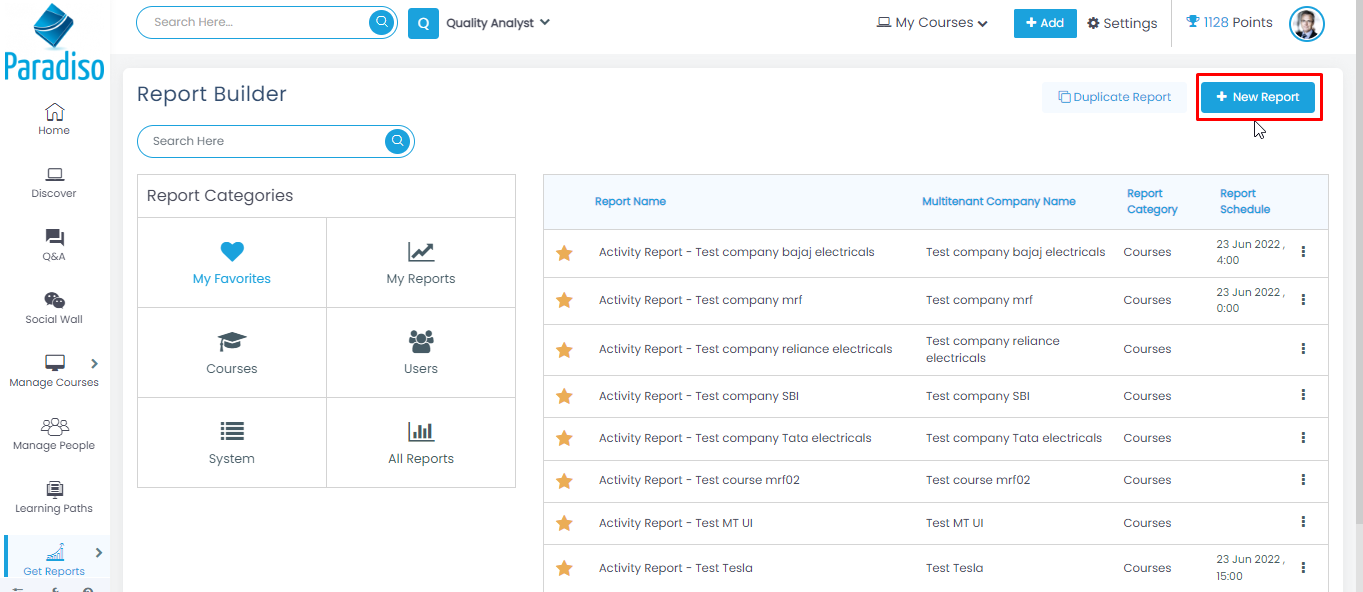
Task: Go to Q&A in sidebar
Action: [x=54, y=245]
